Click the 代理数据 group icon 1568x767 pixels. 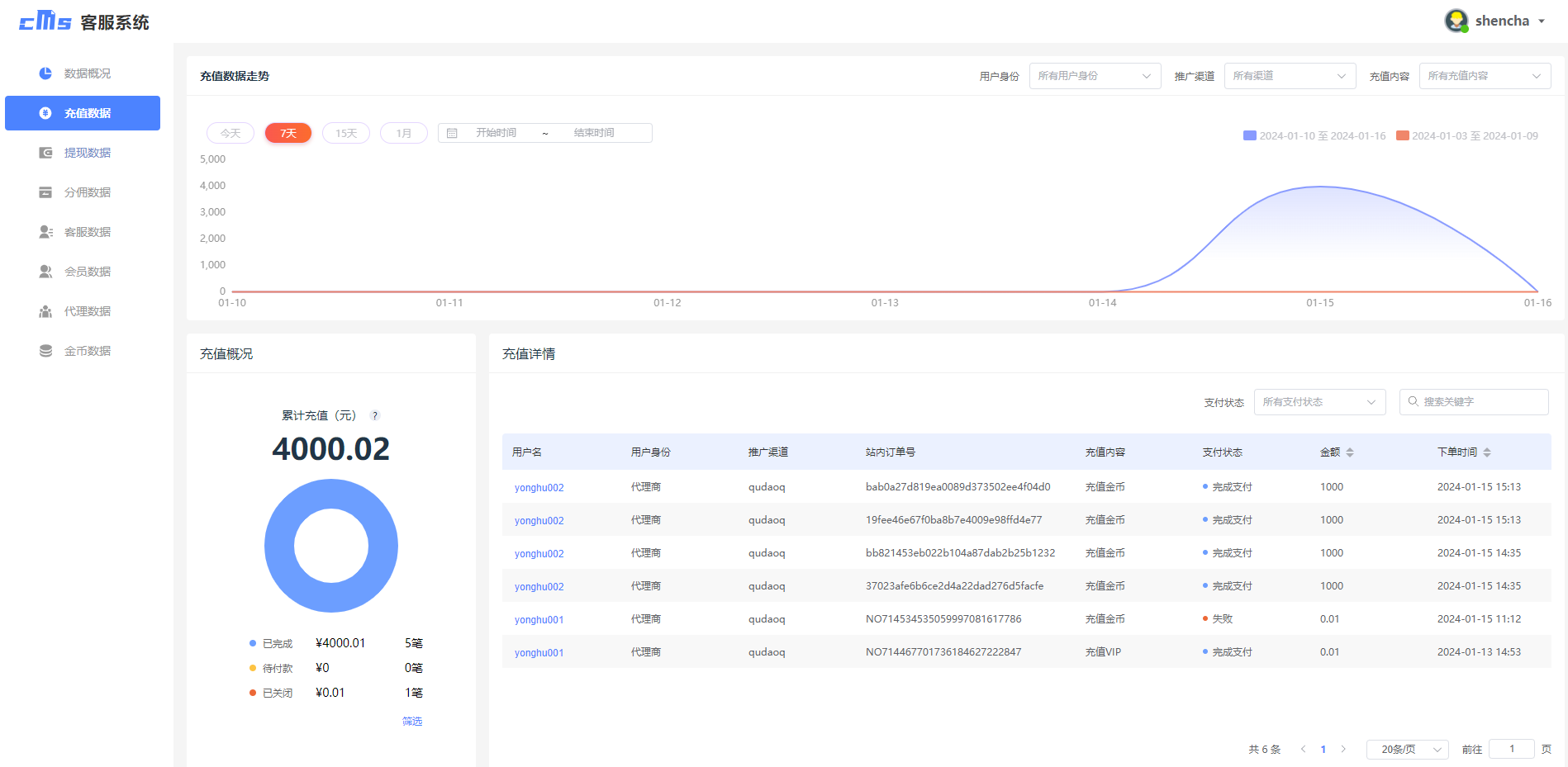pyautogui.click(x=45, y=311)
